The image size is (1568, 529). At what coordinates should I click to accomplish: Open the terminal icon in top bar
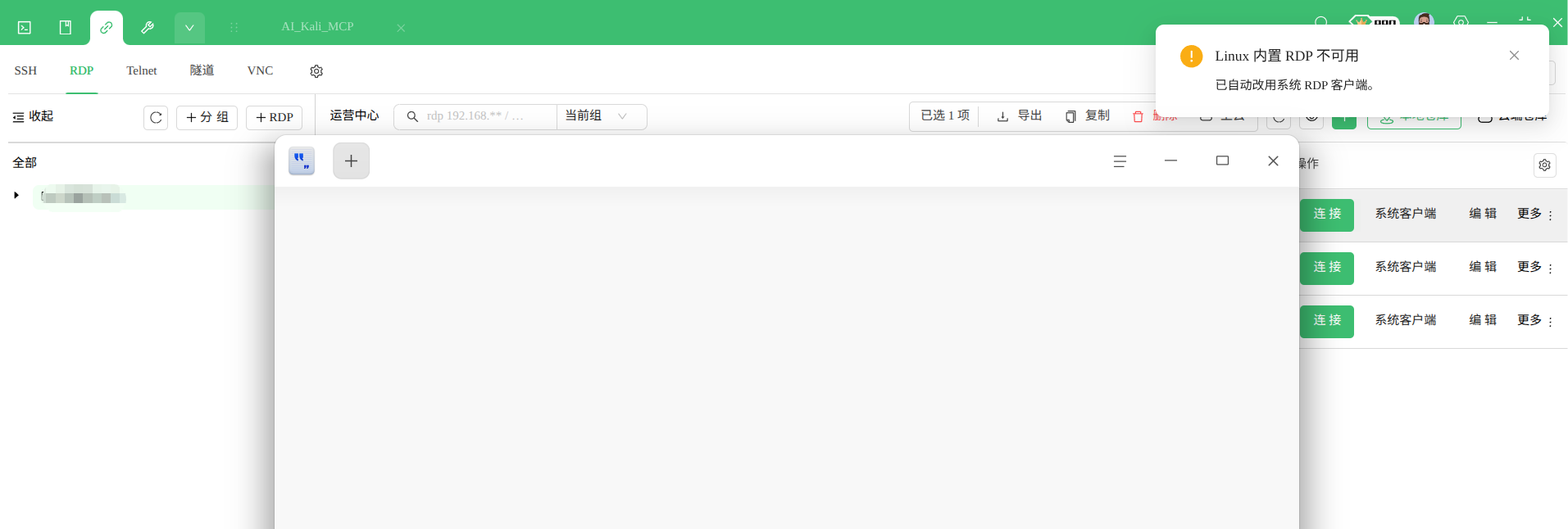[x=25, y=28]
